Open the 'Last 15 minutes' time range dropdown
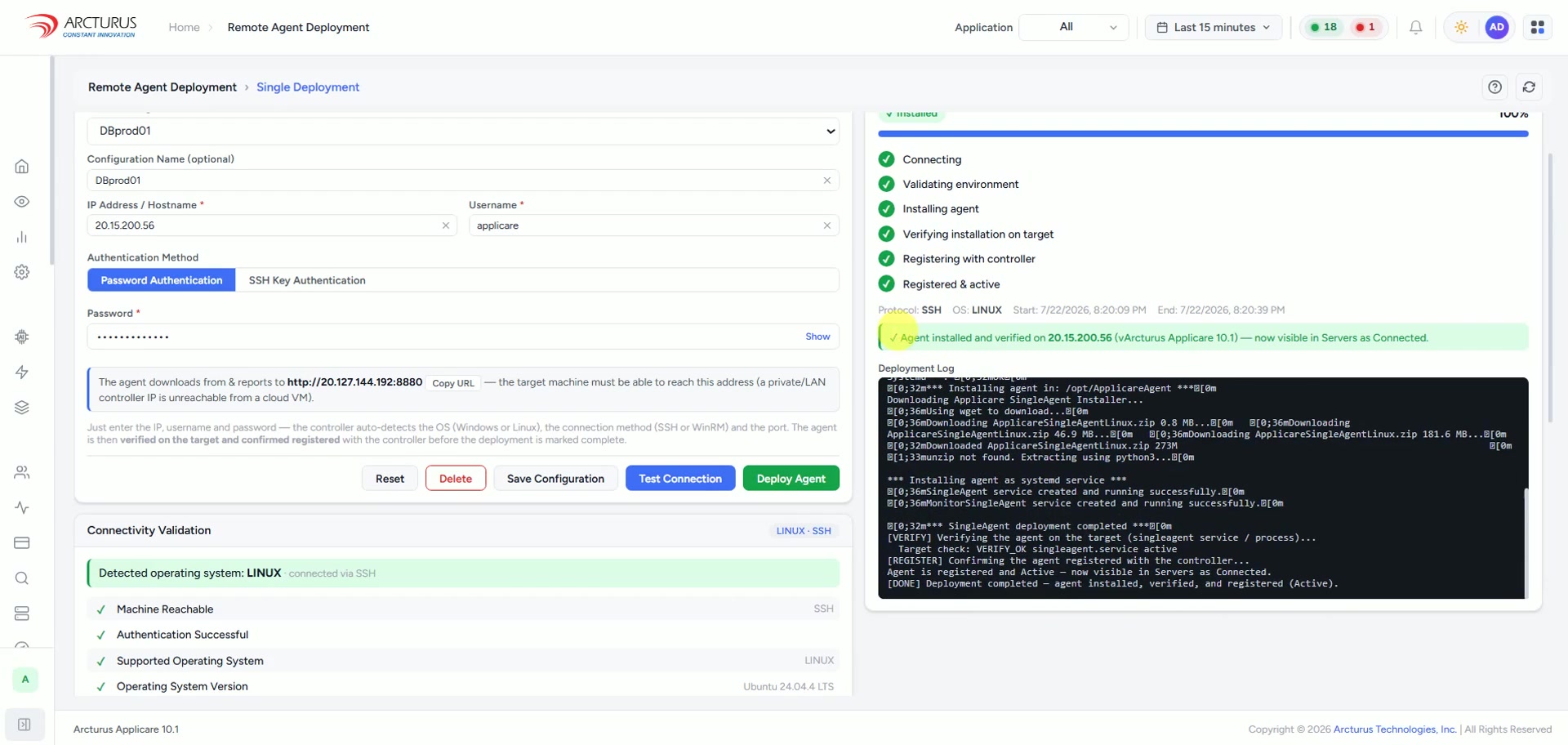The height and width of the screenshot is (745, 1568). 1214,27
